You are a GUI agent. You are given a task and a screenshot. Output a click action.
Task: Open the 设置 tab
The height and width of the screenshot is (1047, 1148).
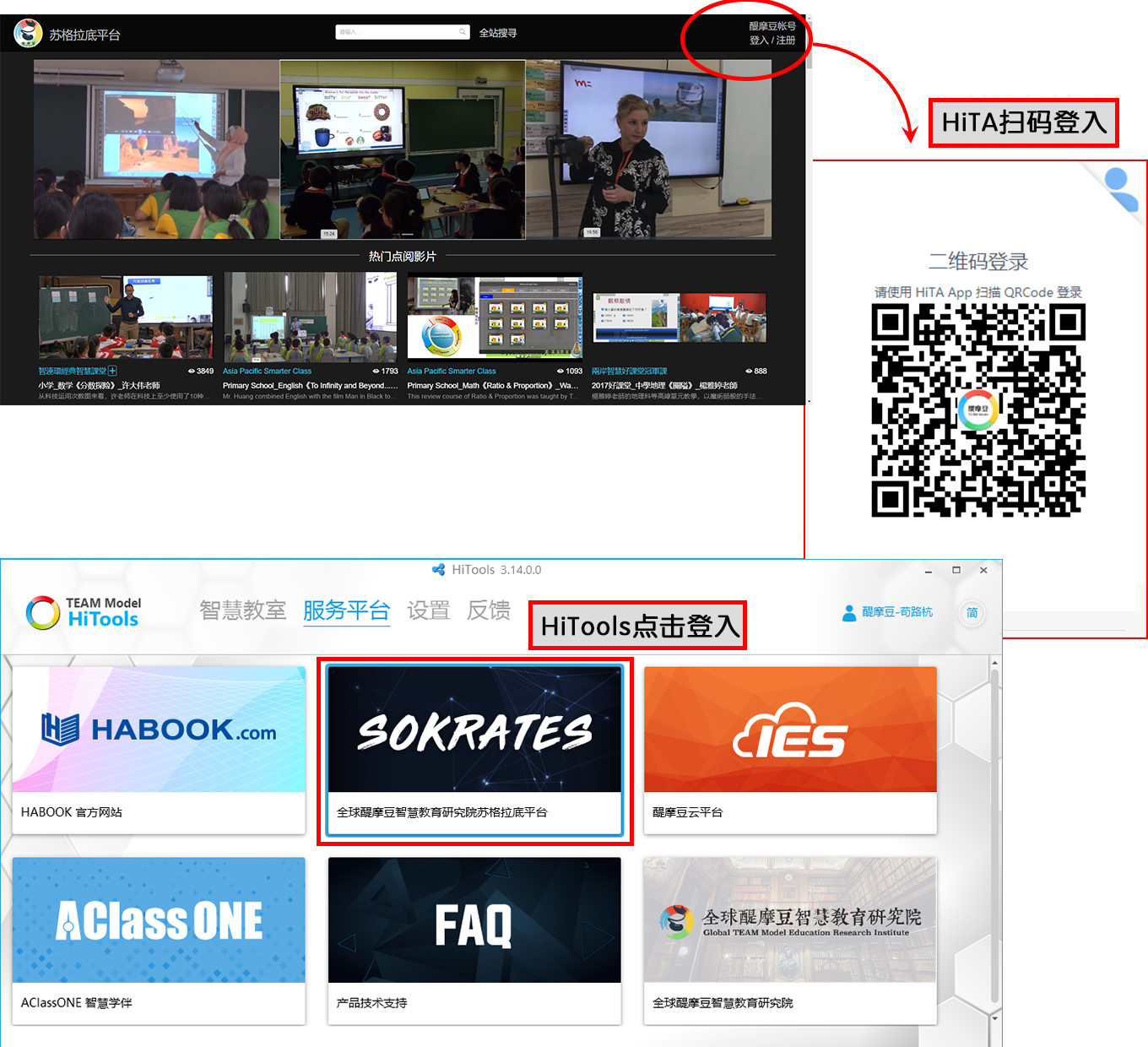(428, 610)
